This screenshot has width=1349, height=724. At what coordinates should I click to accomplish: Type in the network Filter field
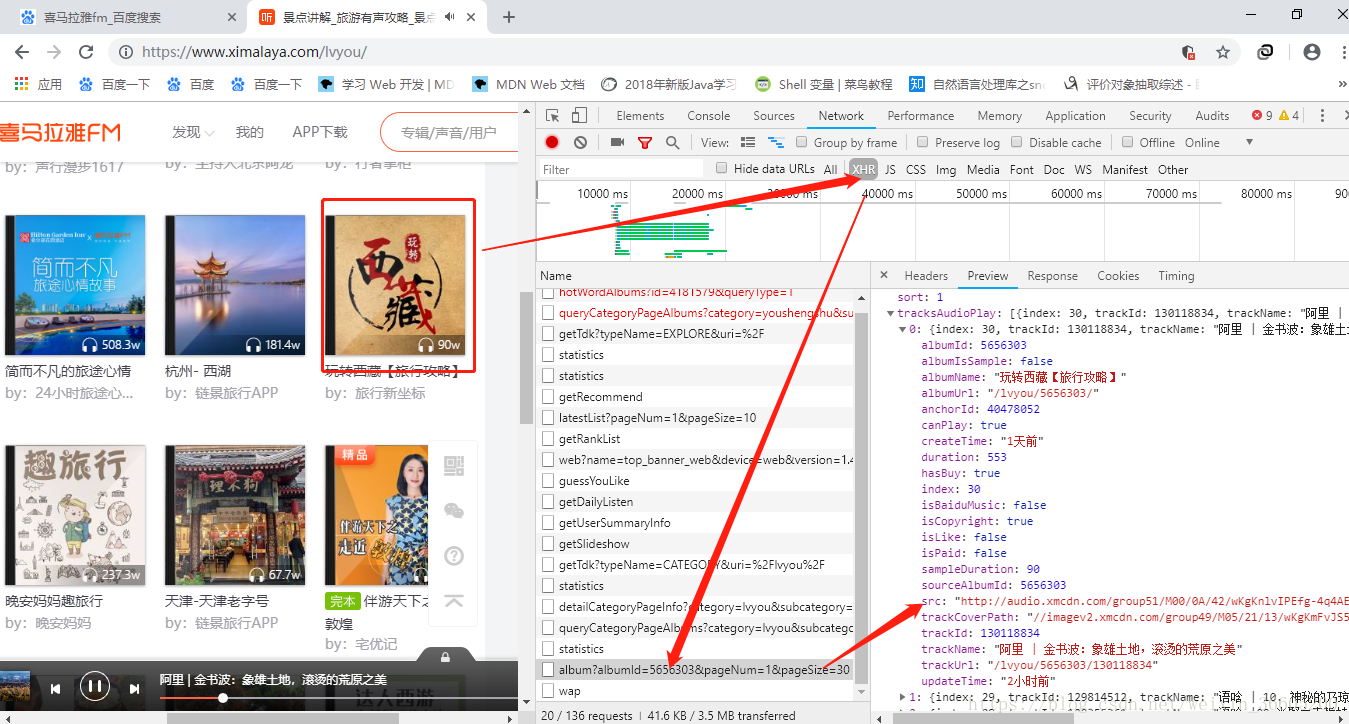click(620, 170)
